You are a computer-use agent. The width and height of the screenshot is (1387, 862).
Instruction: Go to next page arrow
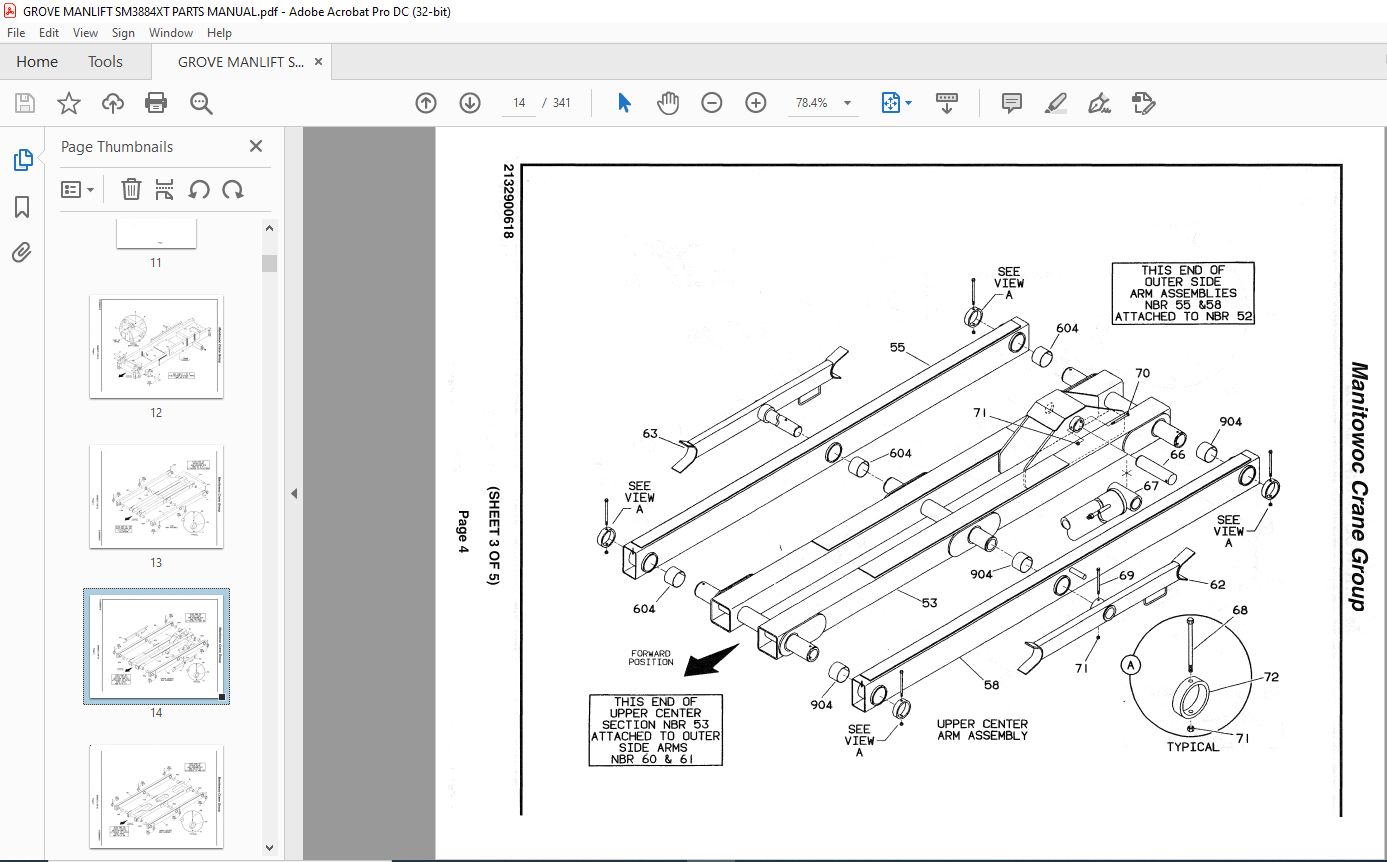click(470, 103)
